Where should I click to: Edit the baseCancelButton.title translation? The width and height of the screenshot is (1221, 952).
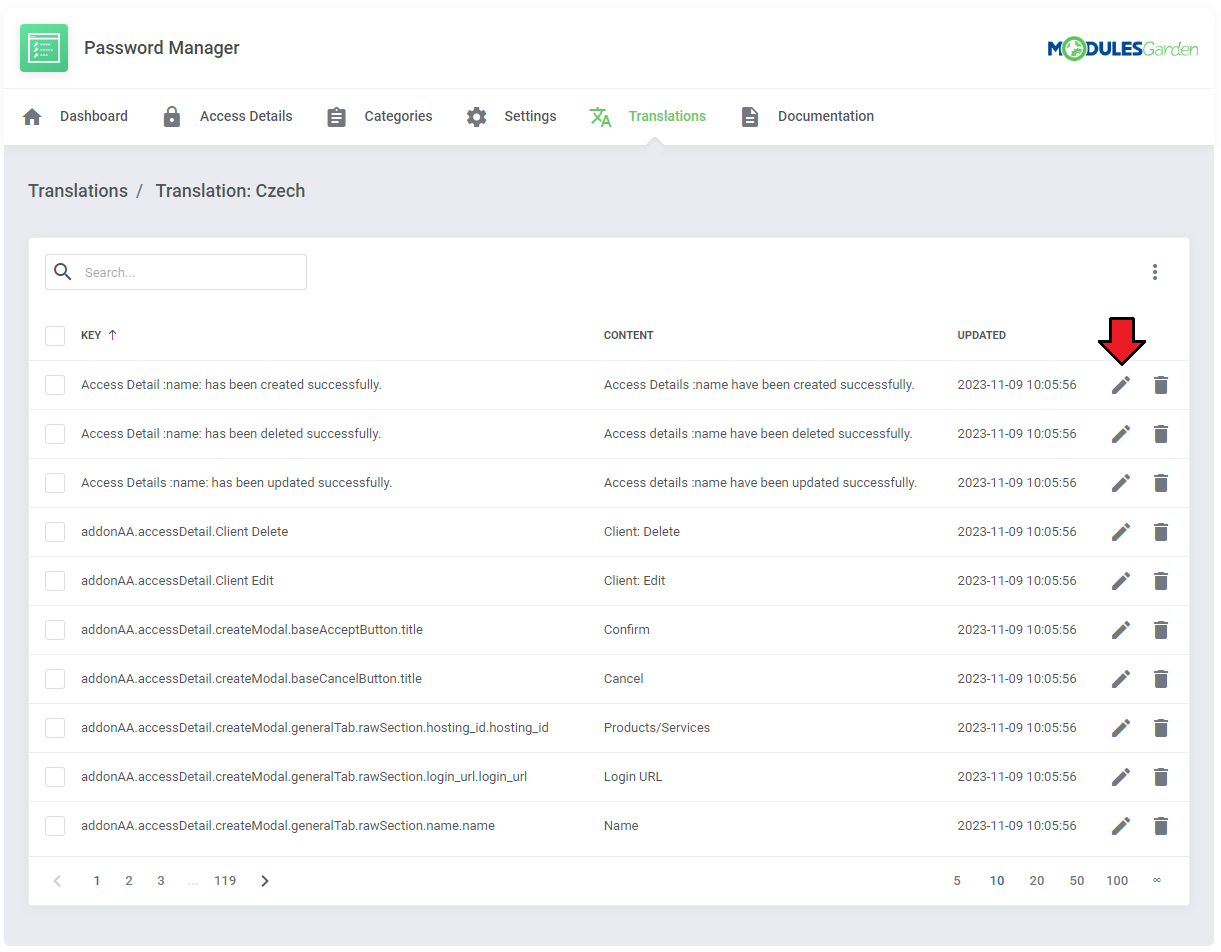[1121, 679]
